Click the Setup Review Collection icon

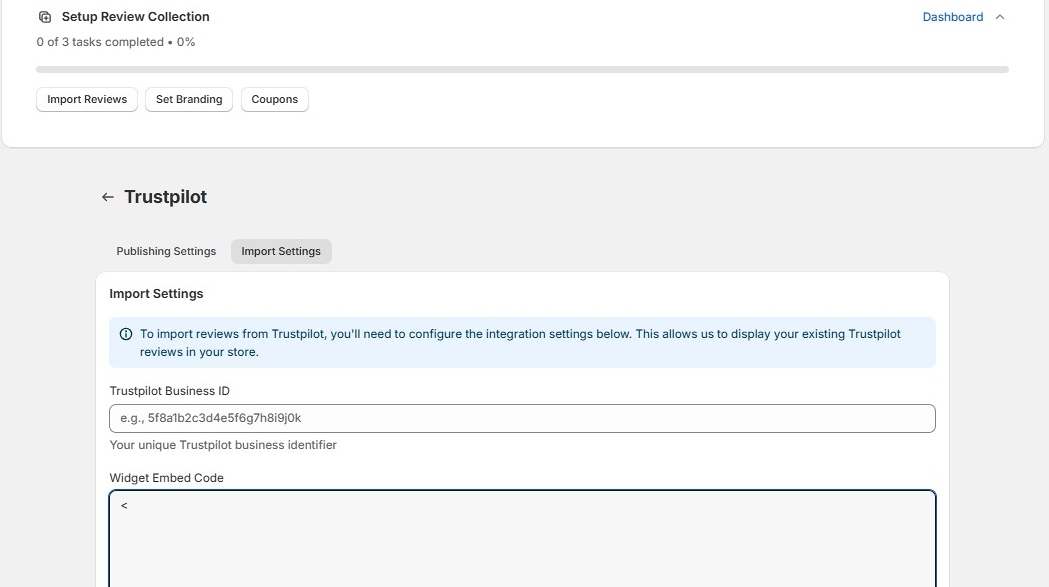[45, 17]
